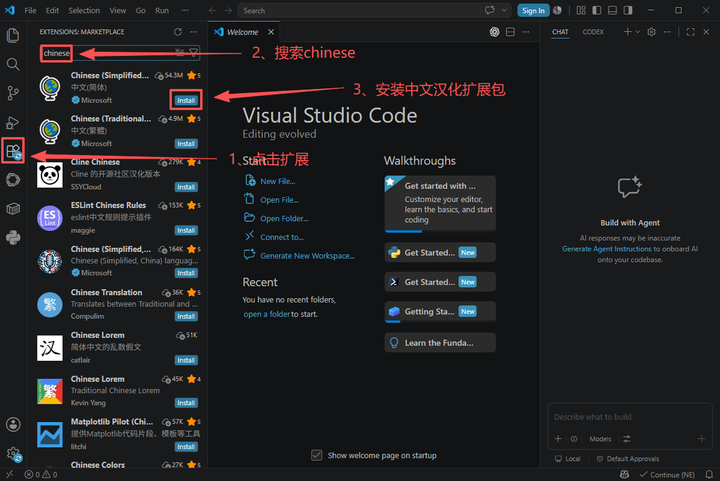Click Customize Layout icon in title bar

coord(581,10)
